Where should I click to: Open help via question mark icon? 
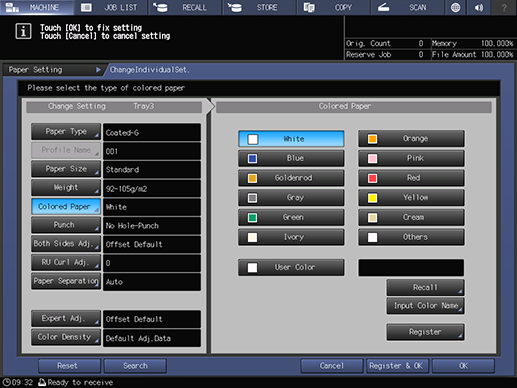click(504, 7)
